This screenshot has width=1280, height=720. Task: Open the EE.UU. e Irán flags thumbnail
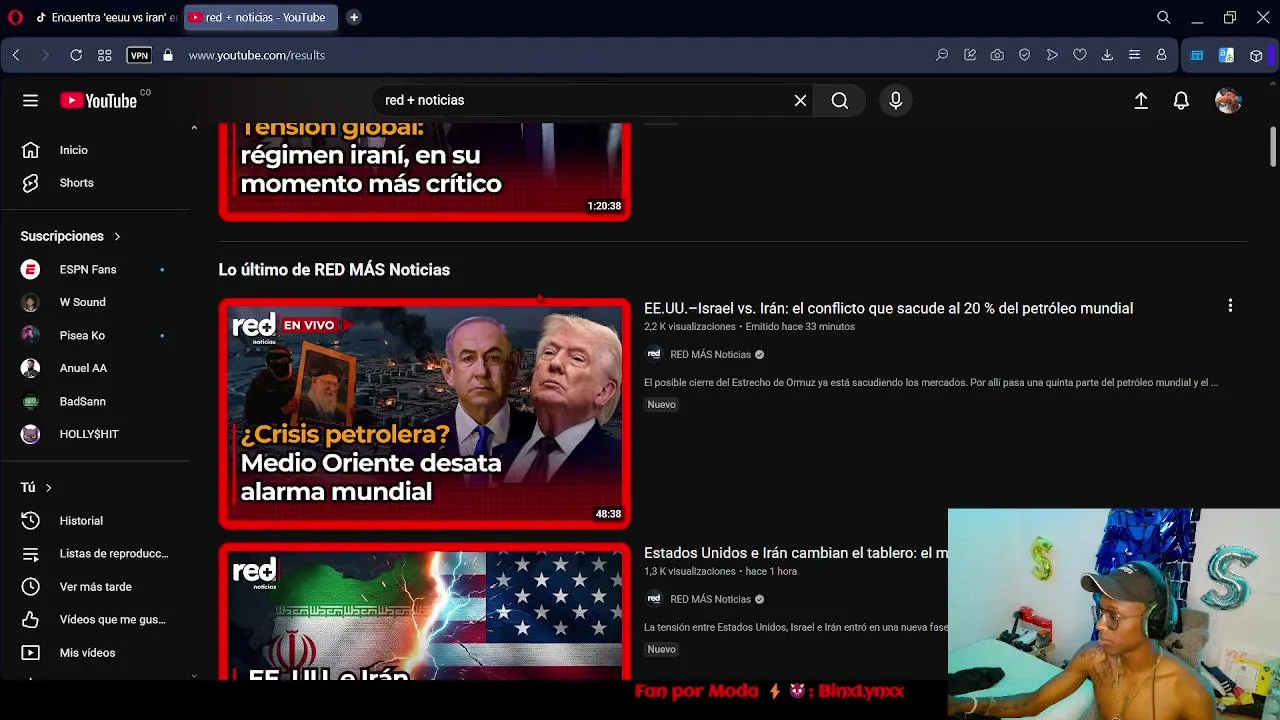click(x=425, y=612)
